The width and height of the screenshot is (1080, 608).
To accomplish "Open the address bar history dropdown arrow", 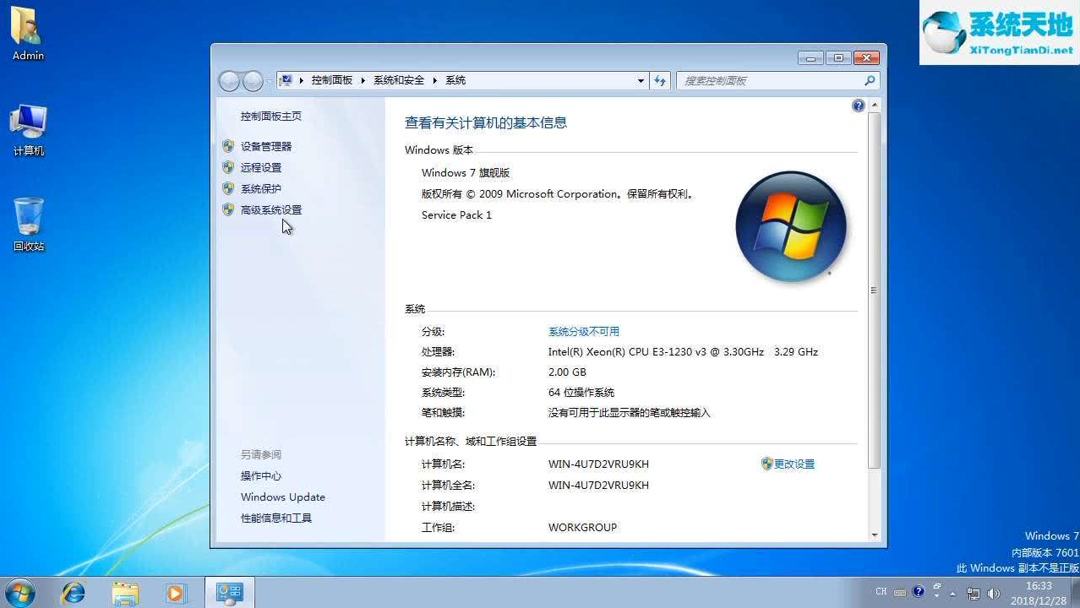I will pos(641,80).
